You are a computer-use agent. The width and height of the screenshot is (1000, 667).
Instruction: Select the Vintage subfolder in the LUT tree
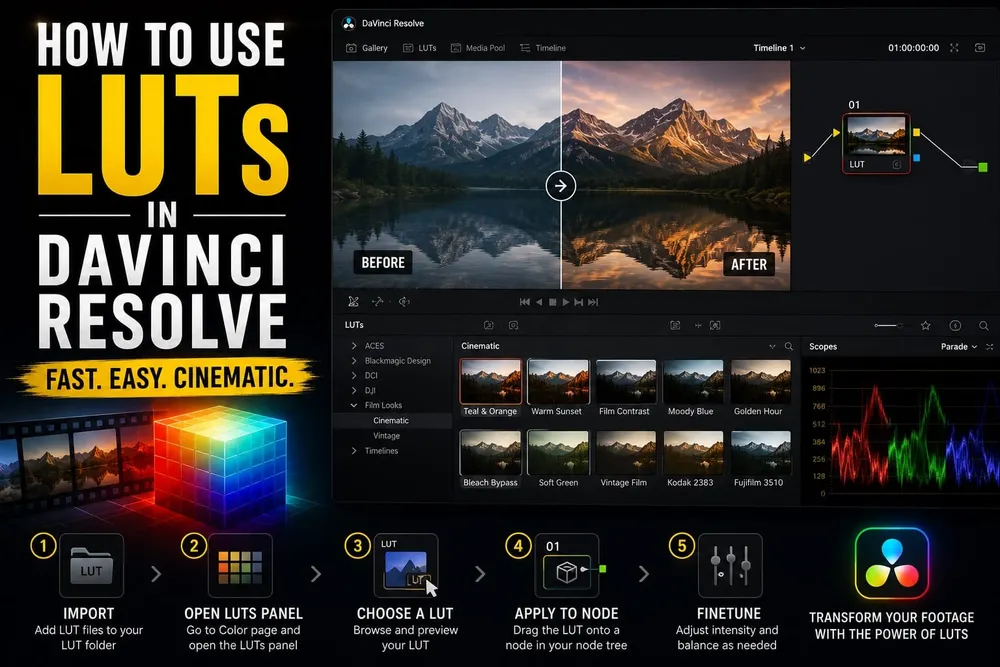coord(386,436)
